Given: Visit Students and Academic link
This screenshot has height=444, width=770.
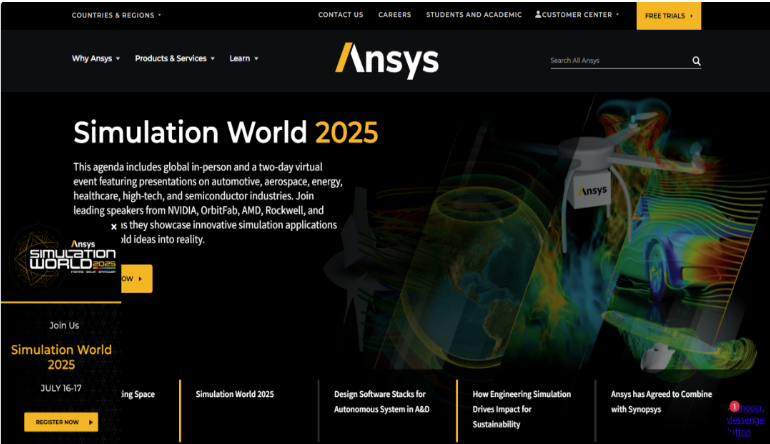Looking at the screenshot, I should pos(473,15).
